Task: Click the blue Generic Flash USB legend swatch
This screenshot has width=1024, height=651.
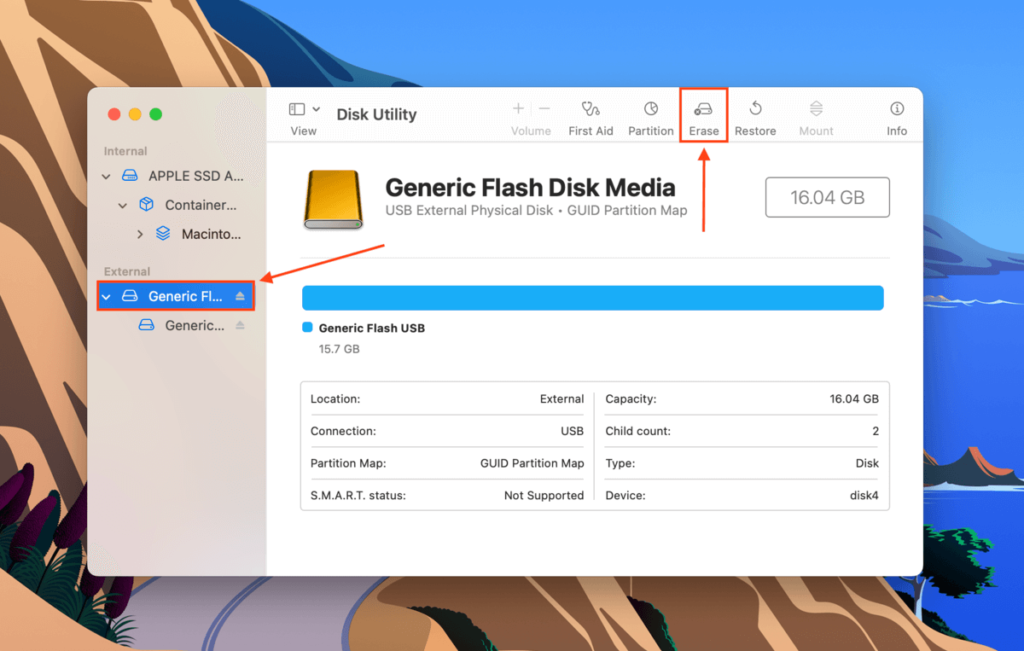Action: [306, 327]
